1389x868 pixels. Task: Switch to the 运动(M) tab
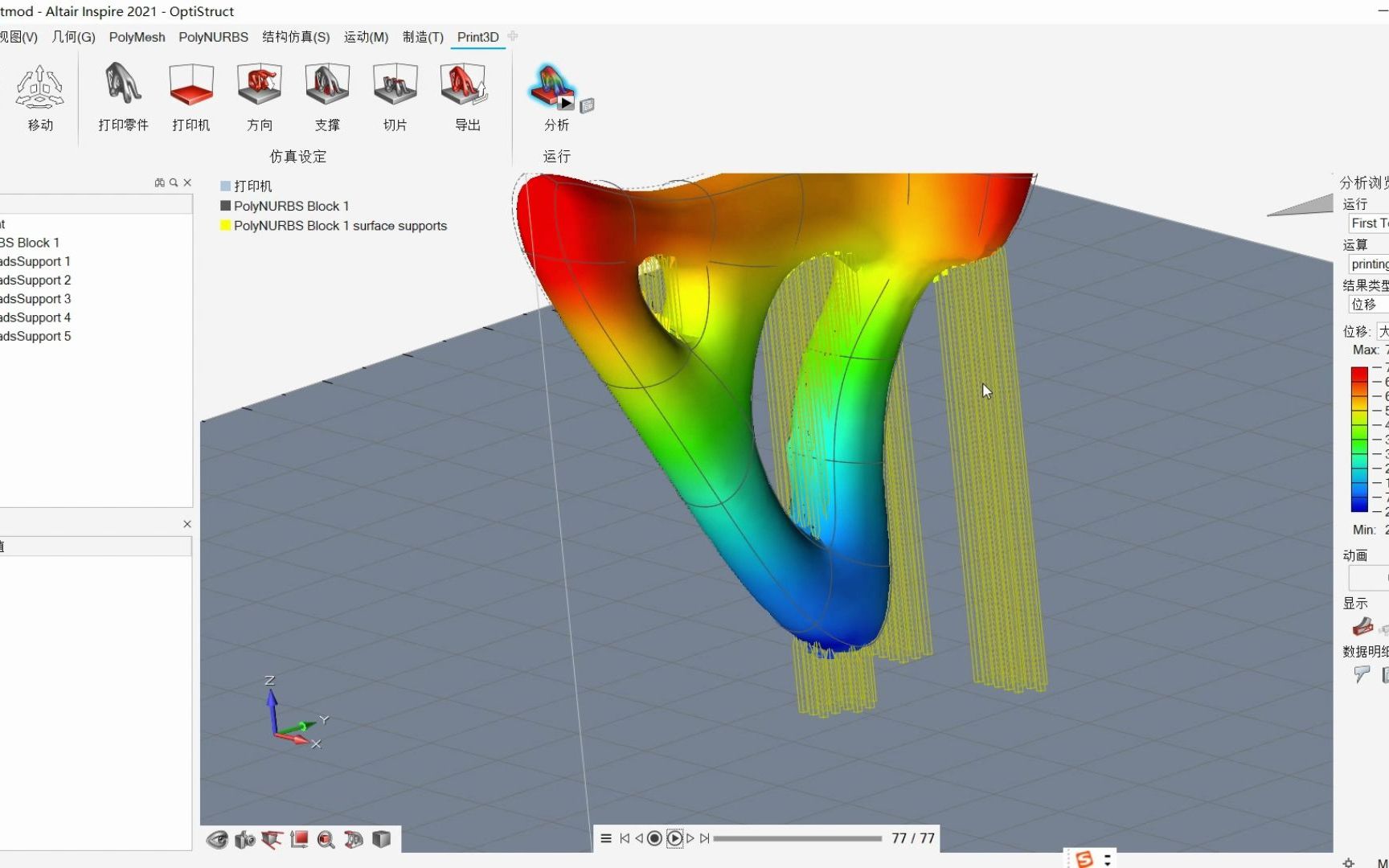pyautogui.click(x=366, y=37)
